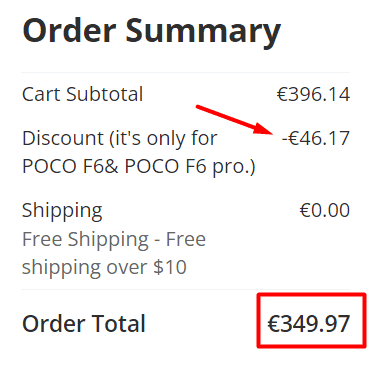Click the Cart Subtotal label
Viewport: 380px width, 379px height.
tap(82, 94)
